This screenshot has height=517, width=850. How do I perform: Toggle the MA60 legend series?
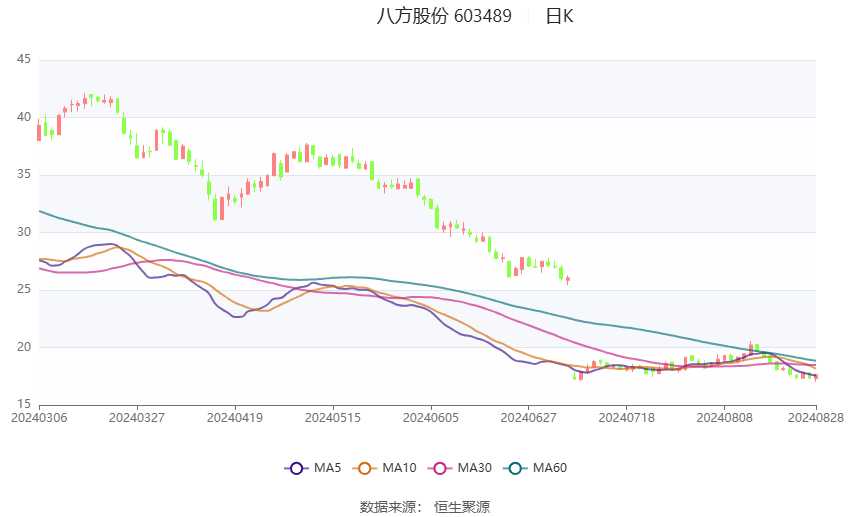(535, 468)
